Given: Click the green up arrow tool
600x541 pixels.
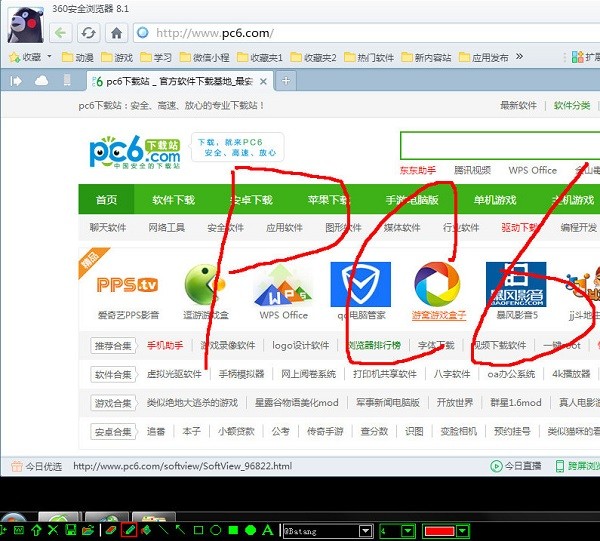Looking at the screenshot, I should click(36, 530).
